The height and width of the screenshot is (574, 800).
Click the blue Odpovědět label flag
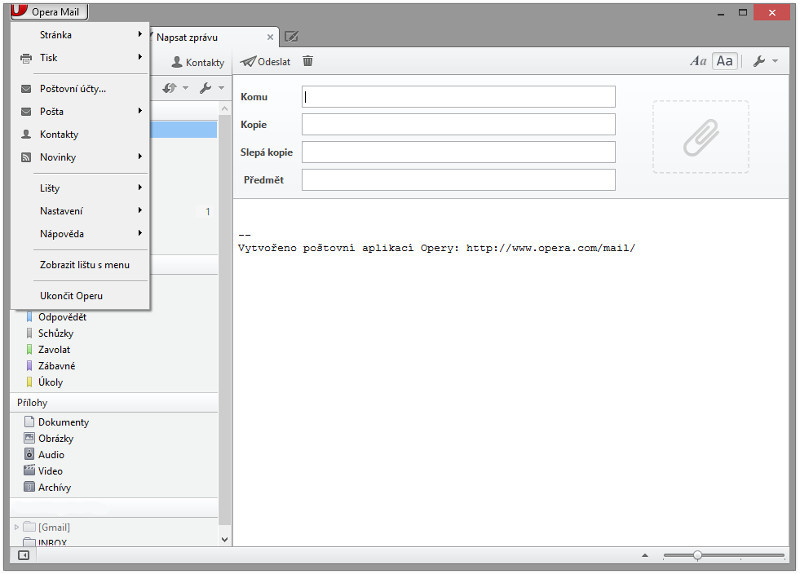click(29, 317)
